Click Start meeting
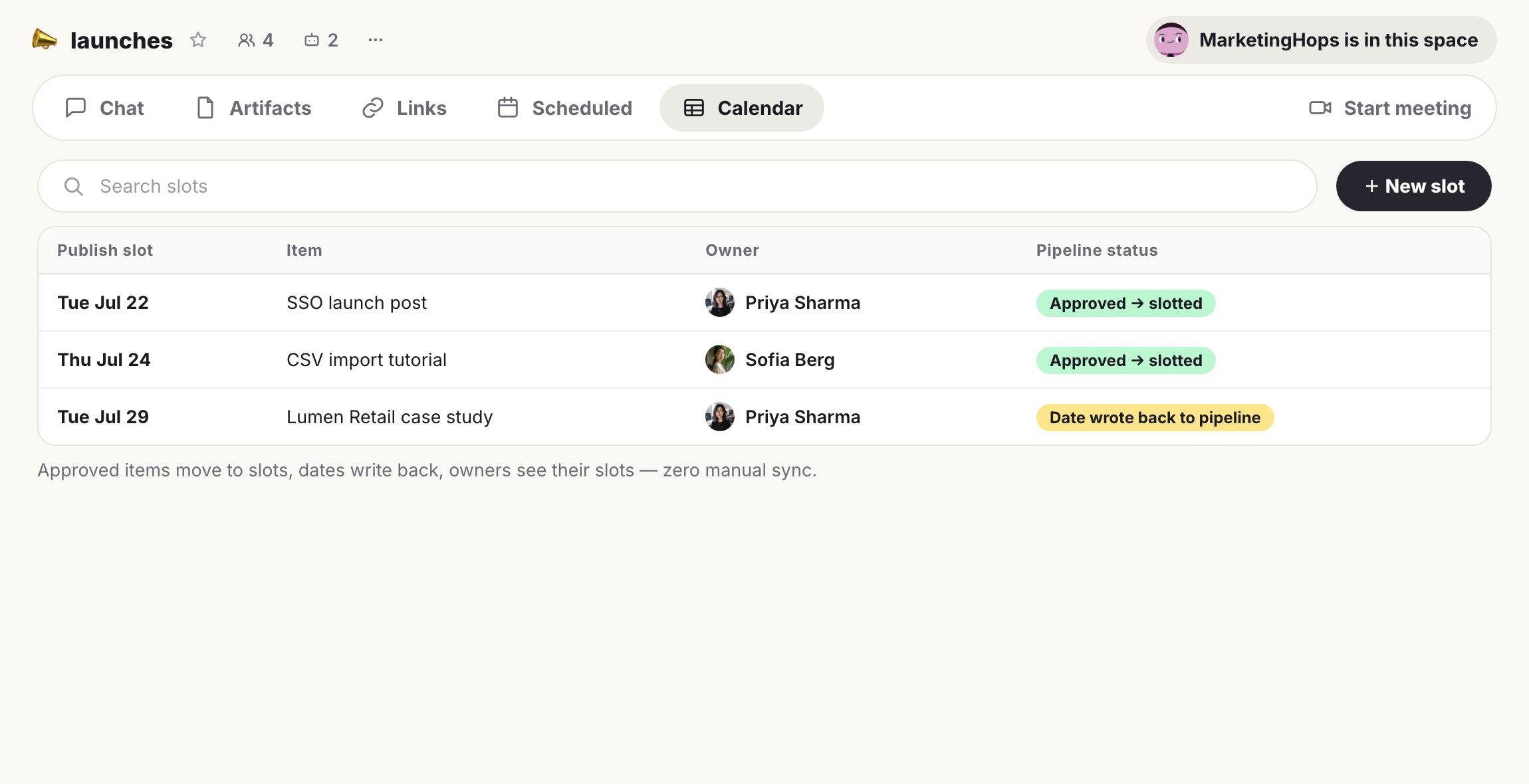This screenshot has height=784, width=1529. click(1390, 108)
